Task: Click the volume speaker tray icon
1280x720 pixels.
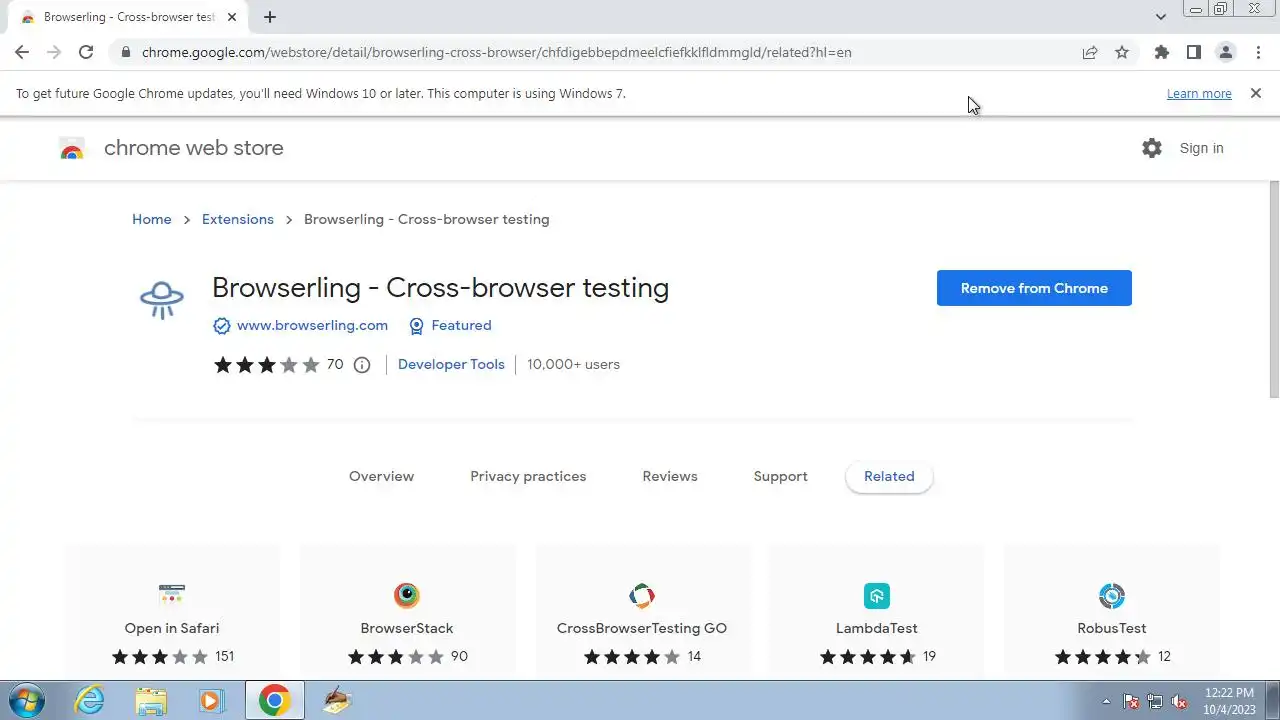Action: (1179, 701)
